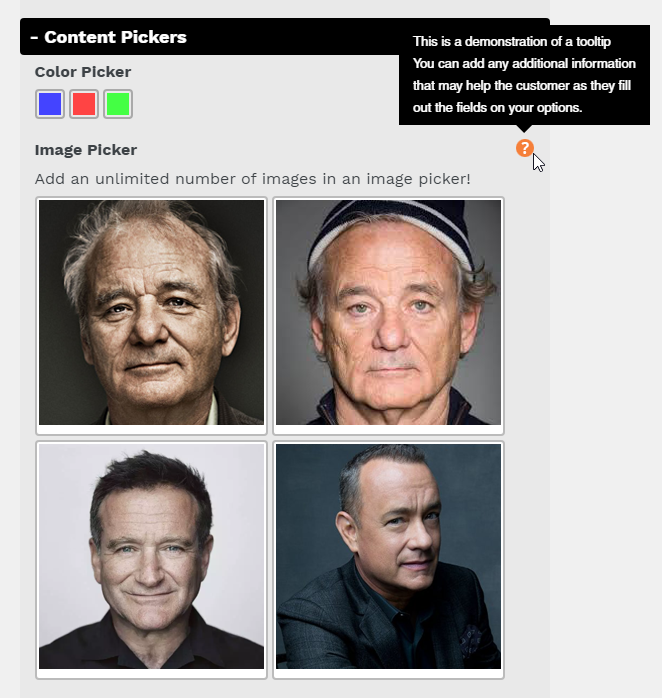Select the photo of man in striped beanie
Viewport: 662px width, 698px height.
click(388, 312)
